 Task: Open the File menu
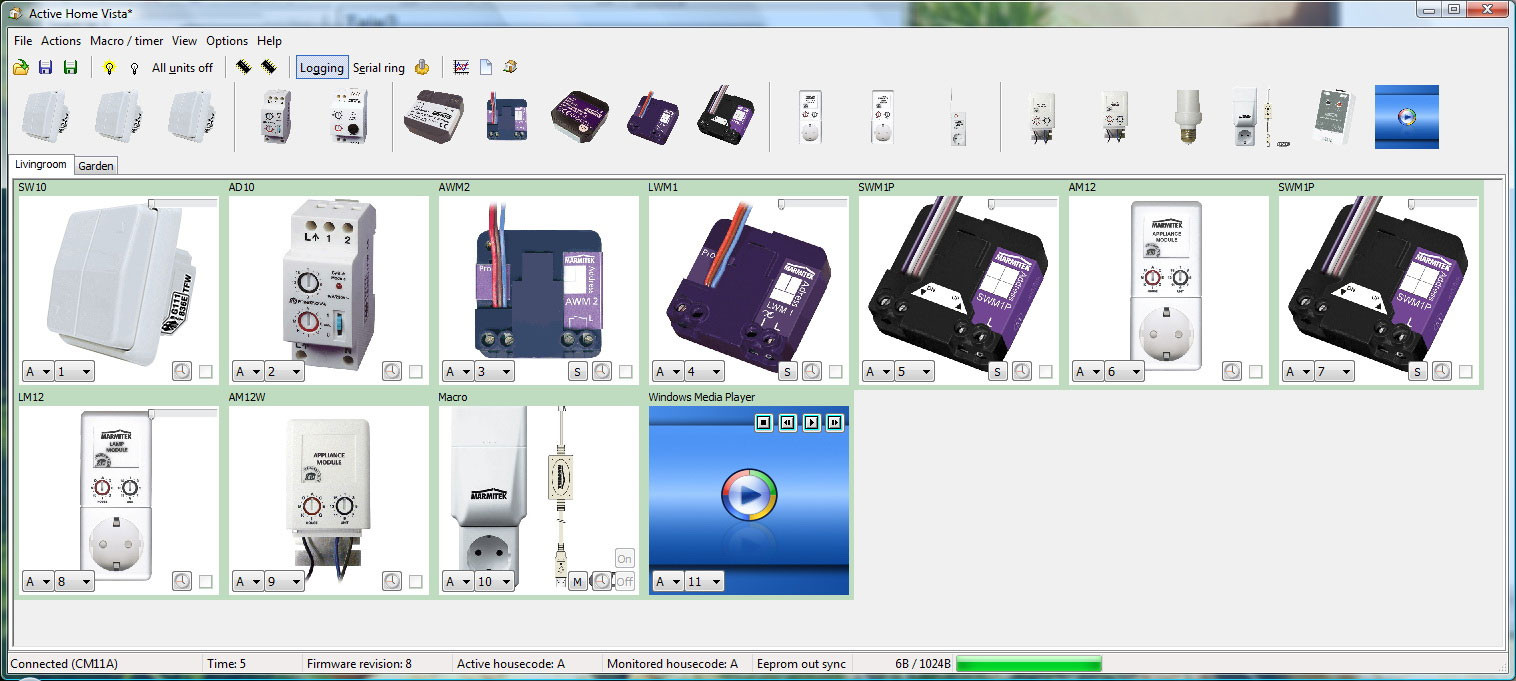(23, 41)
